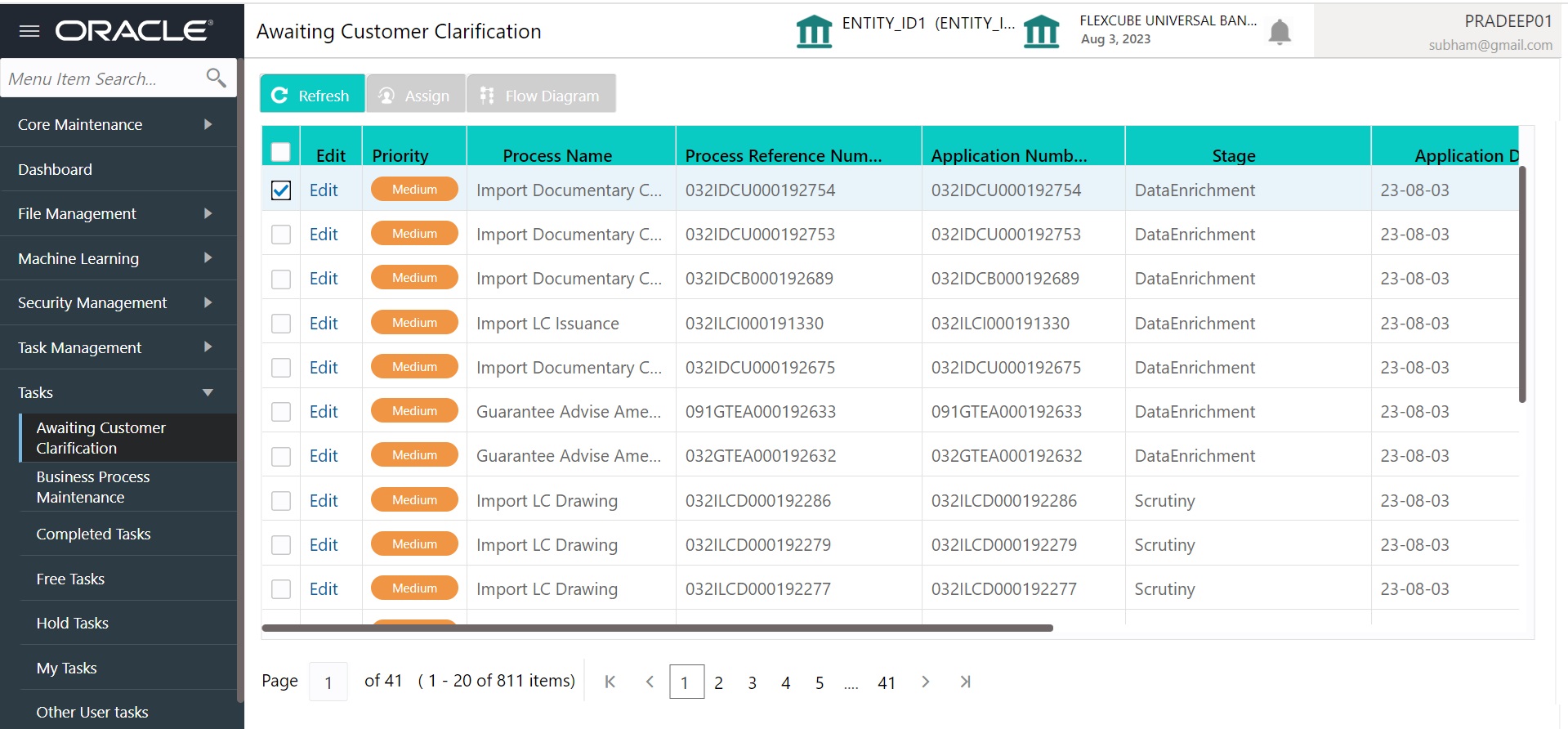The height and width of the screenshot is (729, 1568).
Task: Open the notifications bell
Action: click(1280, 32)
